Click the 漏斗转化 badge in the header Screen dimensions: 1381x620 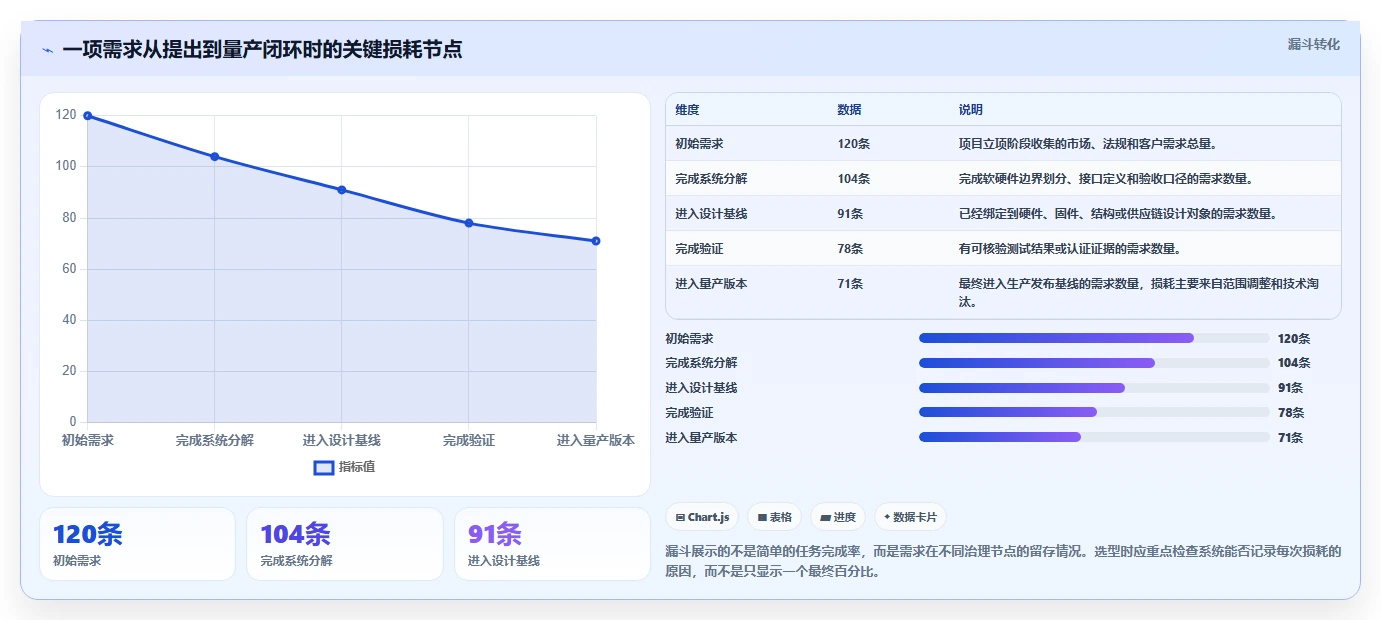(x=1313, y=44)
